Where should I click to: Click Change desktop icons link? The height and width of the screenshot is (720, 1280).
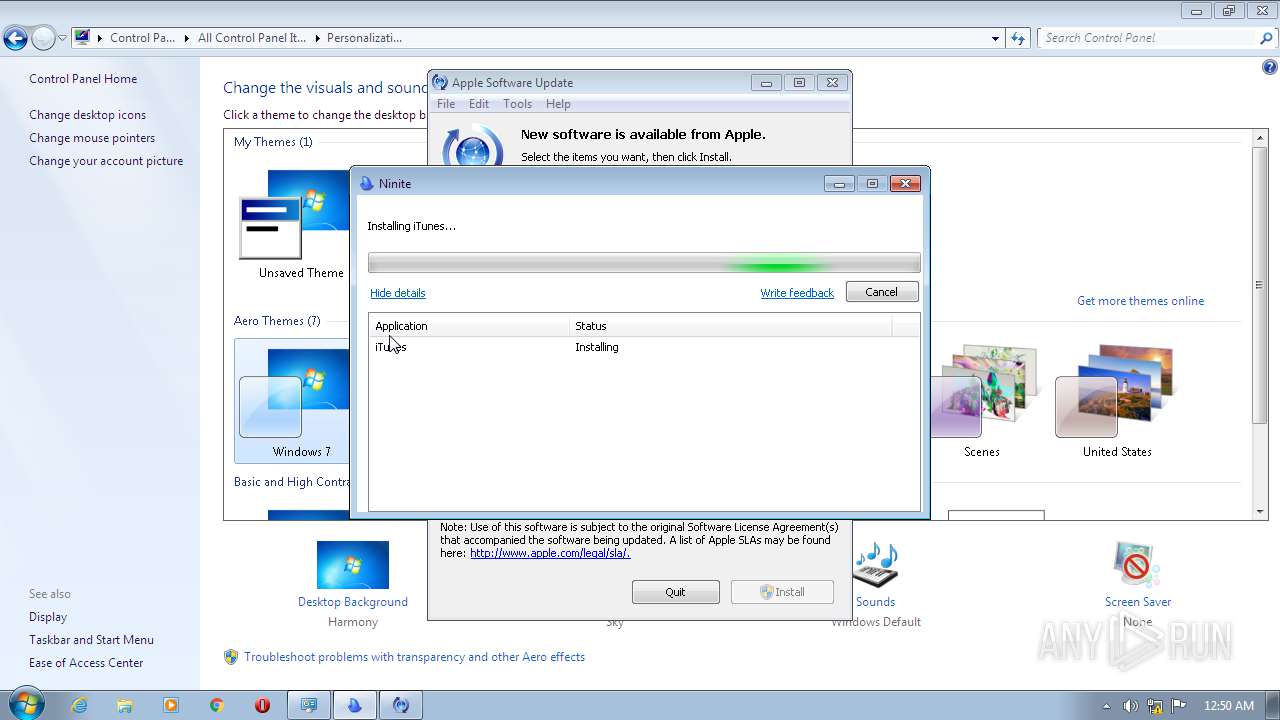(87, 115)
